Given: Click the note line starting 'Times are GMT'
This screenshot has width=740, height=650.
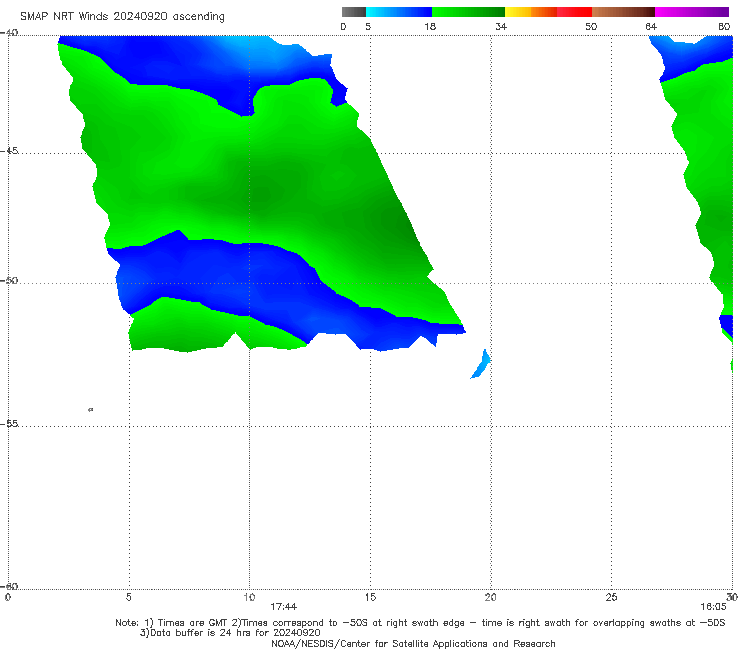Looking at the screenshot, I should click(420, 623).
